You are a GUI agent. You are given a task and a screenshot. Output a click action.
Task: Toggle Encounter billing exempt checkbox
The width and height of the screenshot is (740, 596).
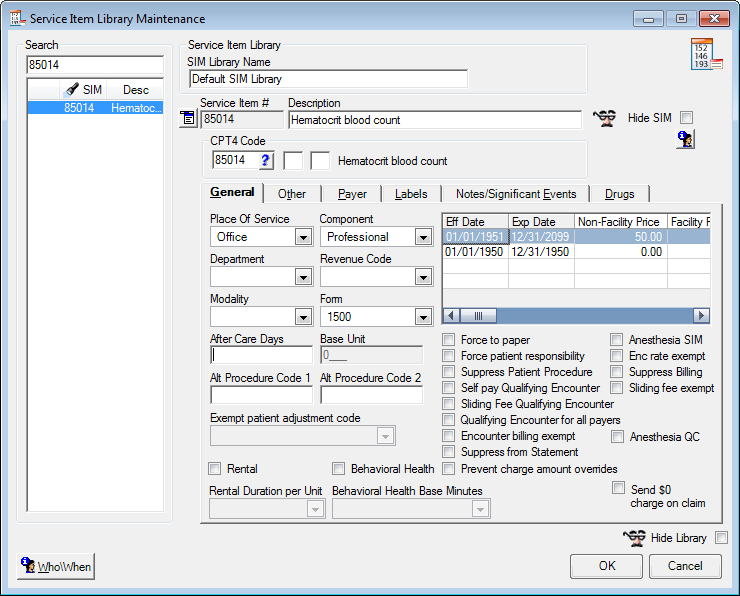pyautogui.click(x=449, y=436)
